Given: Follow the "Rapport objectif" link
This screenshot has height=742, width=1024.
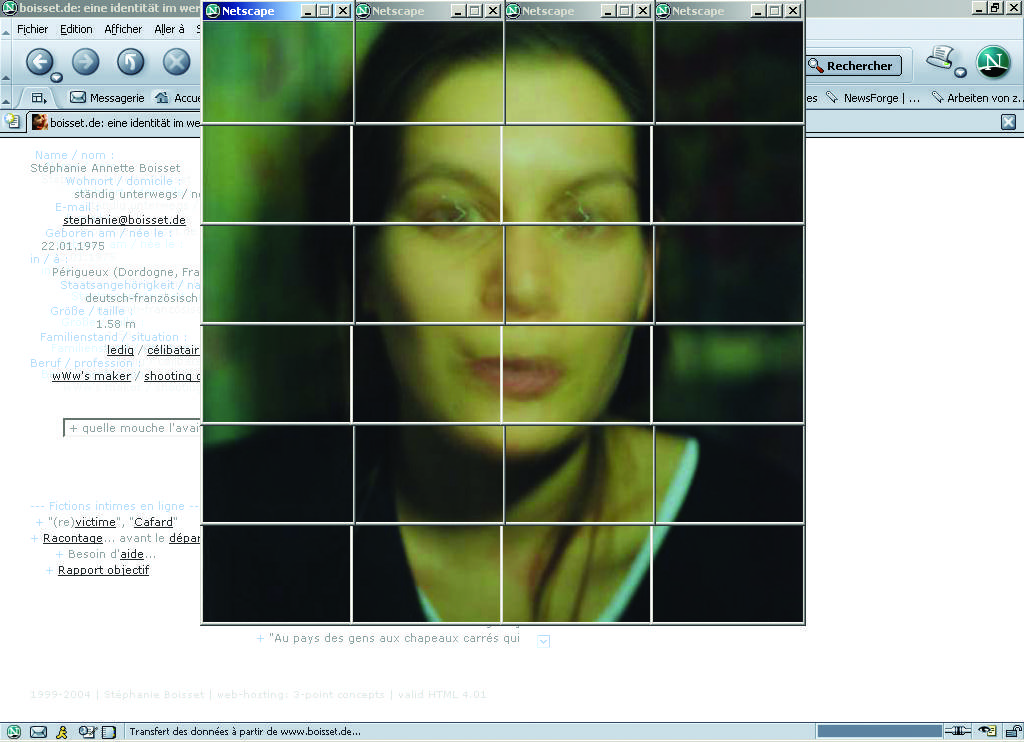Looking at the screenshot, I should click(x=103, y=570).
